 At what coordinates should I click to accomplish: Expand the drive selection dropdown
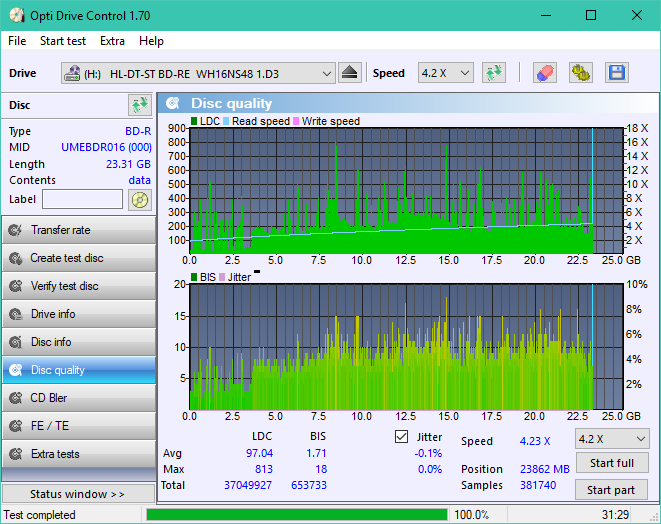click(327, 73)
